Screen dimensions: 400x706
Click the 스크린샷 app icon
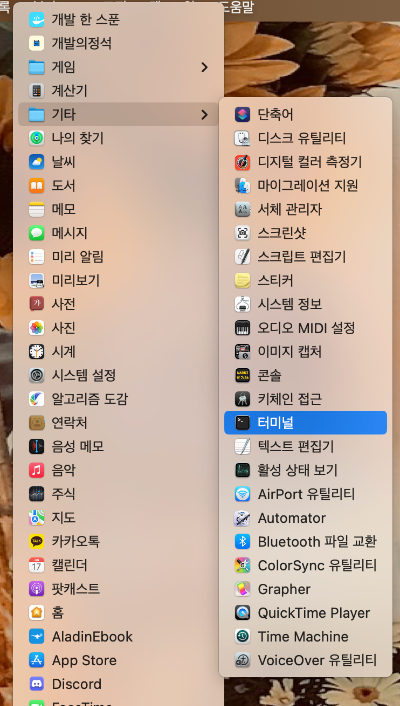242,233
